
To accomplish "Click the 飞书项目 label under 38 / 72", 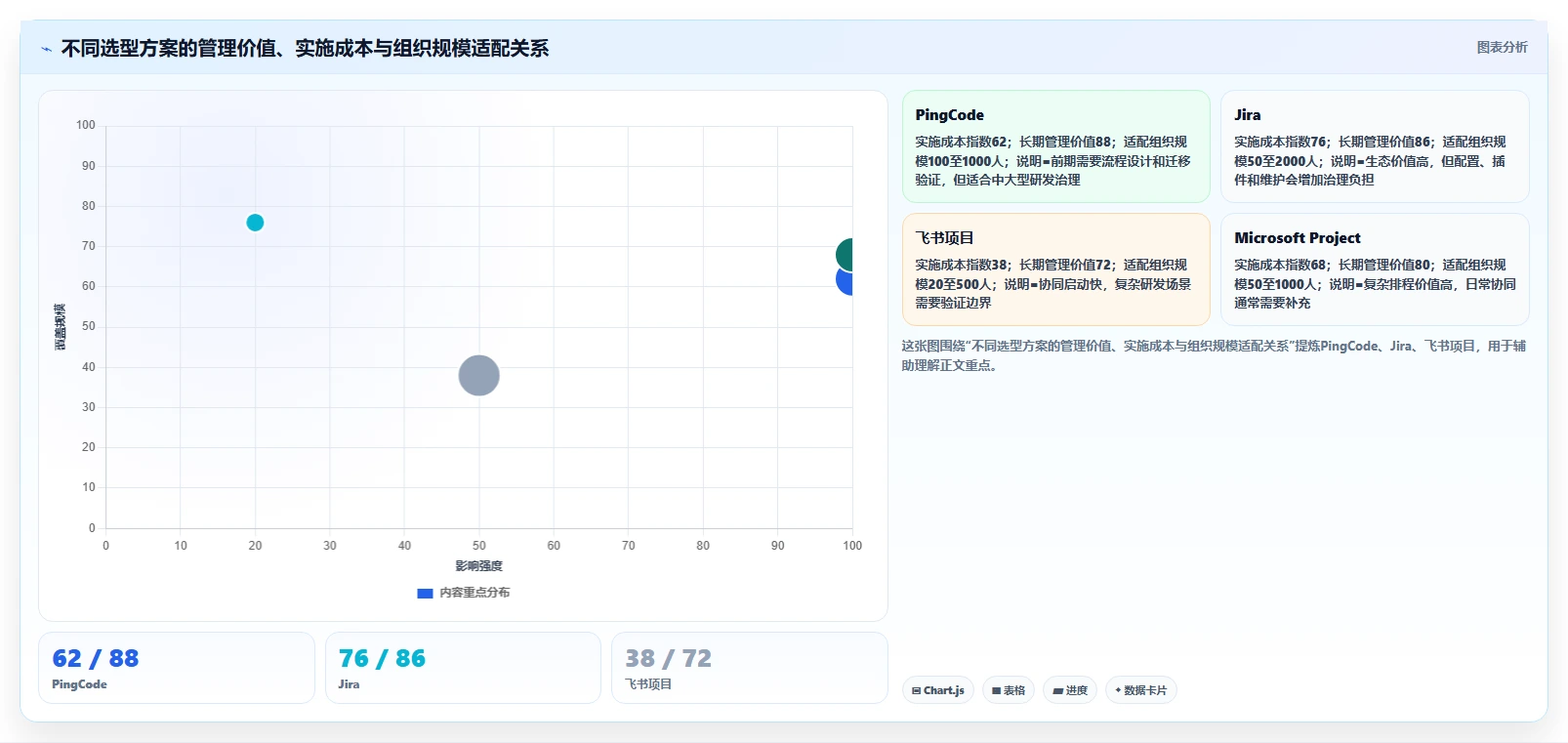I will pyautogui.click(x=648, y=684).
